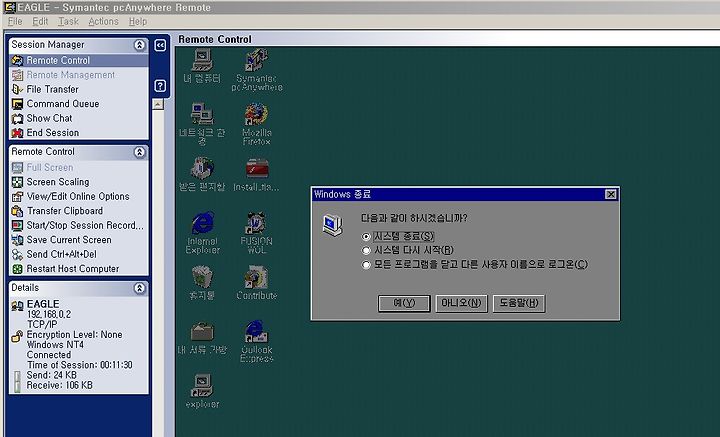The image size is (720, 437).
Task: Select the Outlook Express desktop icon
Action: point(256,342)
